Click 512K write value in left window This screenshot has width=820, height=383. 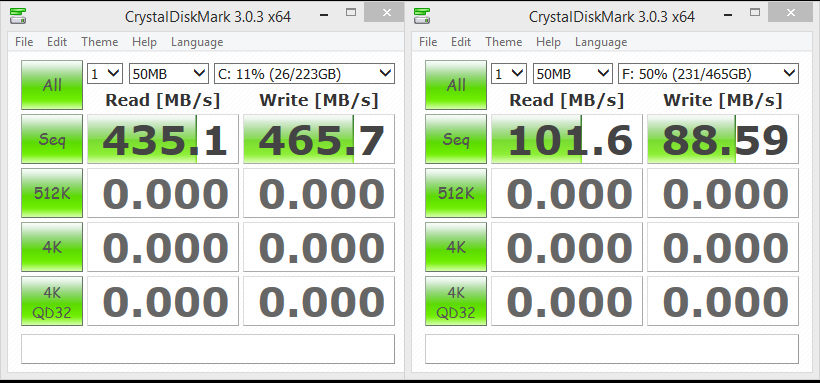click(x=319, y=193)
